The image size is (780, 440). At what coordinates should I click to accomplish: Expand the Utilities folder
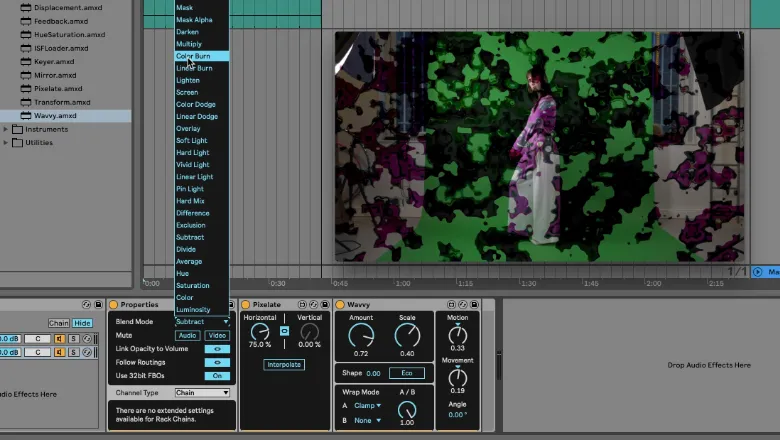pos(6,143)
